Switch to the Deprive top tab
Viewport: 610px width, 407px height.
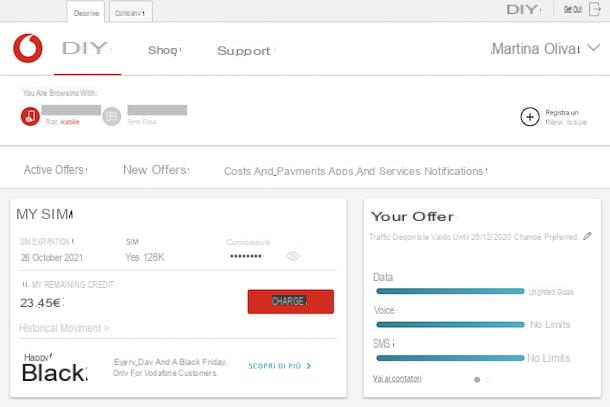86,12
